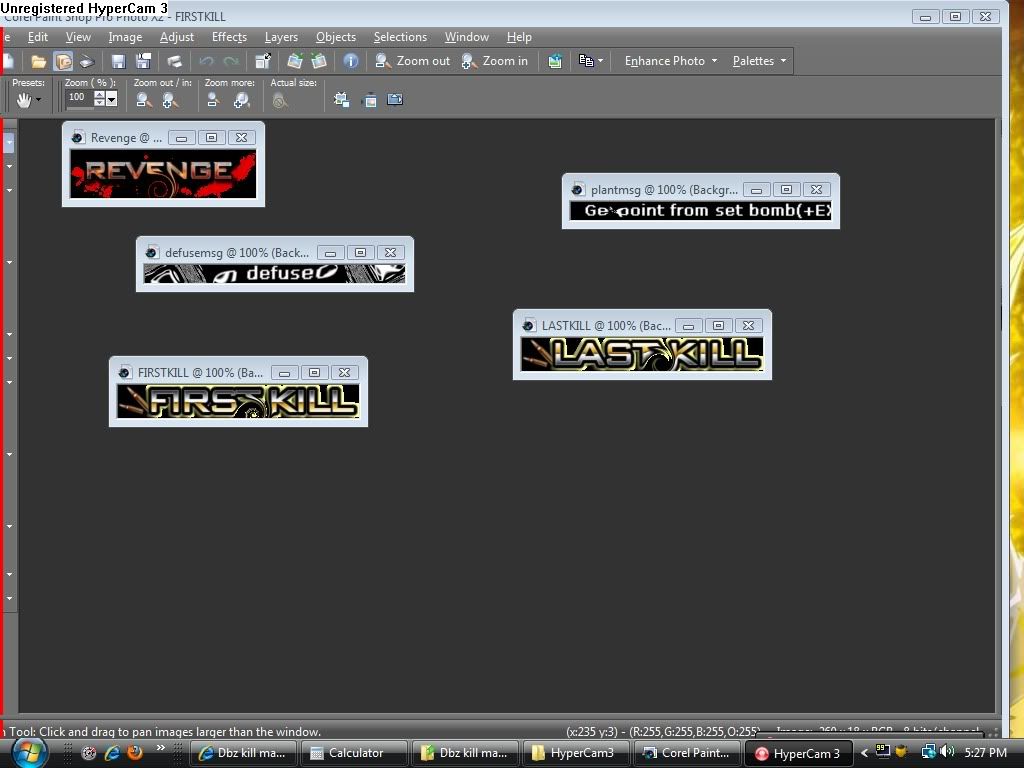Click the Resize image icon

[x=263, y=61]
